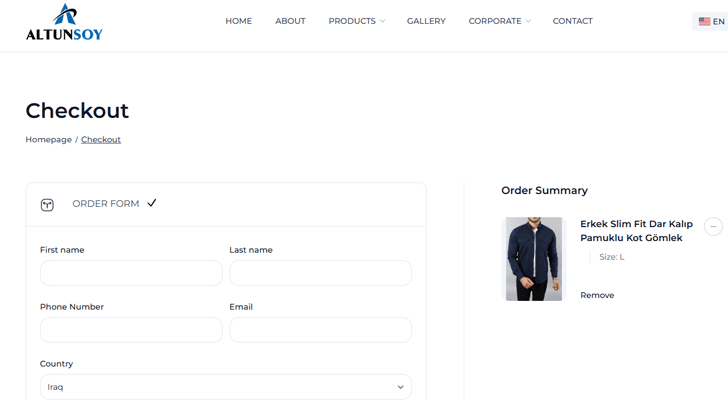Open the HOME menu item
The image size is (728, 400).
(239, 21)
